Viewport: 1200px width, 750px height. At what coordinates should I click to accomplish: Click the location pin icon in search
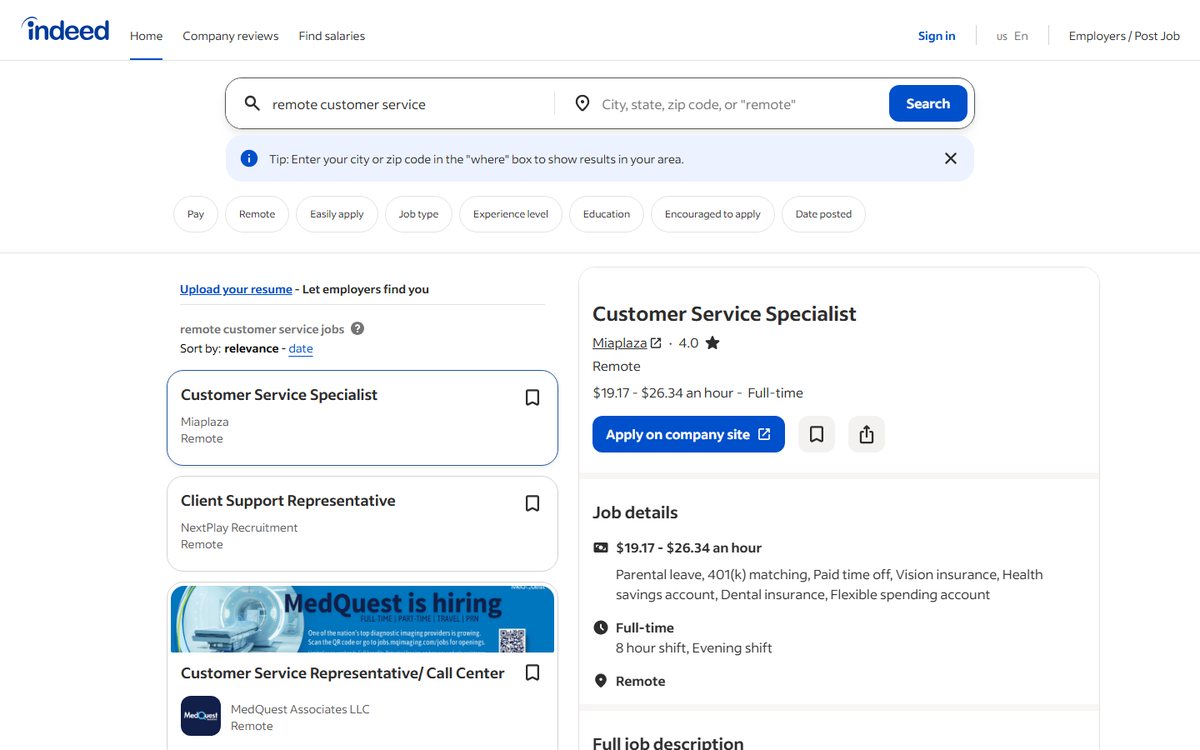[x=582, y=104]
